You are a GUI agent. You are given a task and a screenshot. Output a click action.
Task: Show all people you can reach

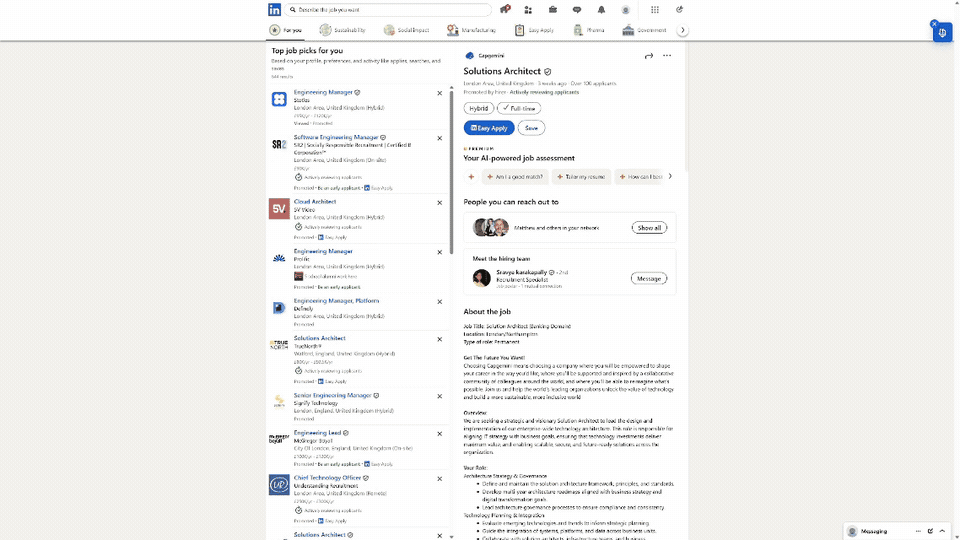tap(649, 228)
